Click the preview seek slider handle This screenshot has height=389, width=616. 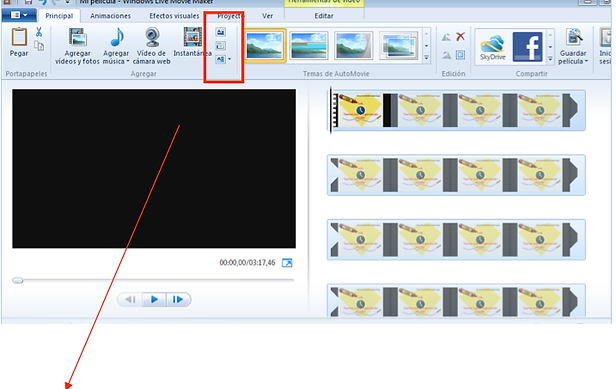click(x=18, y=280)
